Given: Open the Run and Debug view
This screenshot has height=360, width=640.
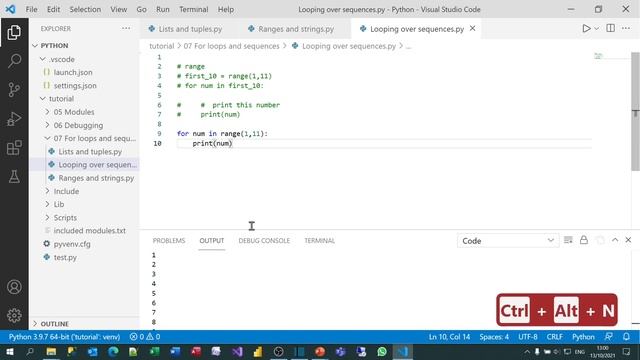Looking at the screenshot, I should [x=14, y=119].
